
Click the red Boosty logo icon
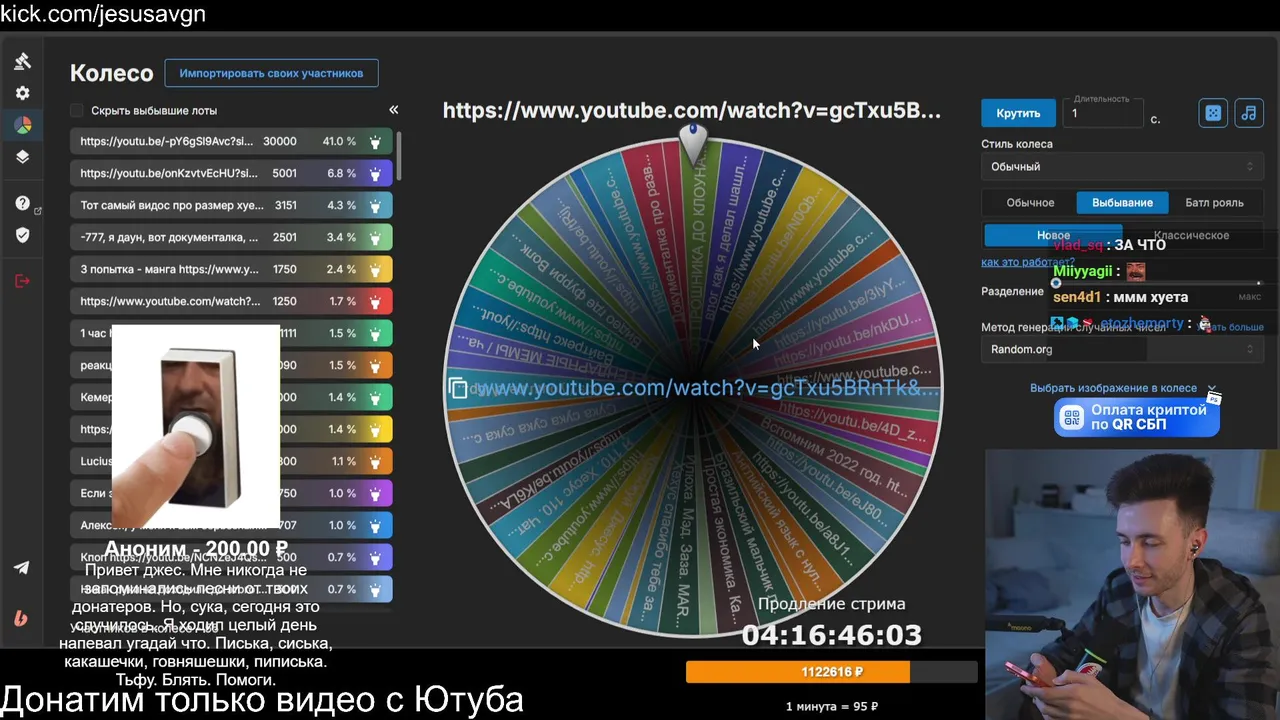[x=21, y=618]
